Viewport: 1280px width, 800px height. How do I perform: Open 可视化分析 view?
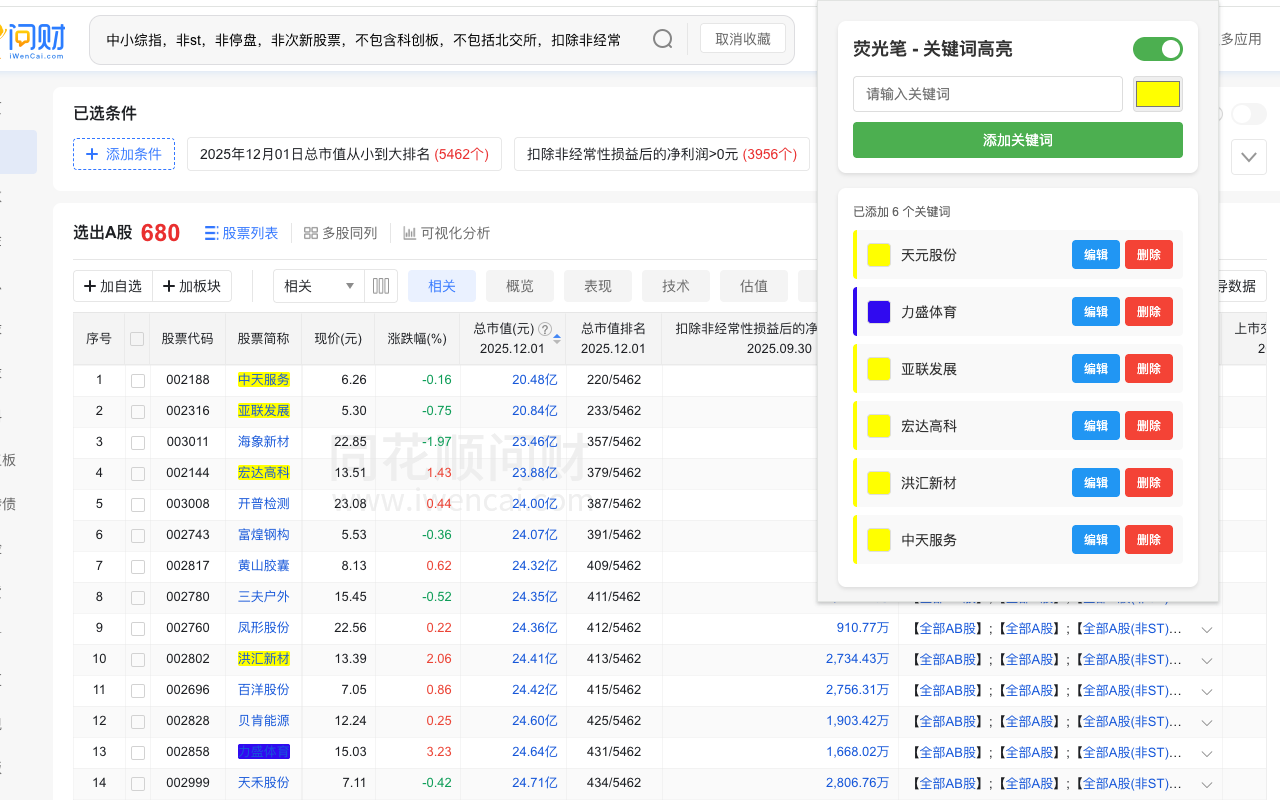(x=446, y=233)
